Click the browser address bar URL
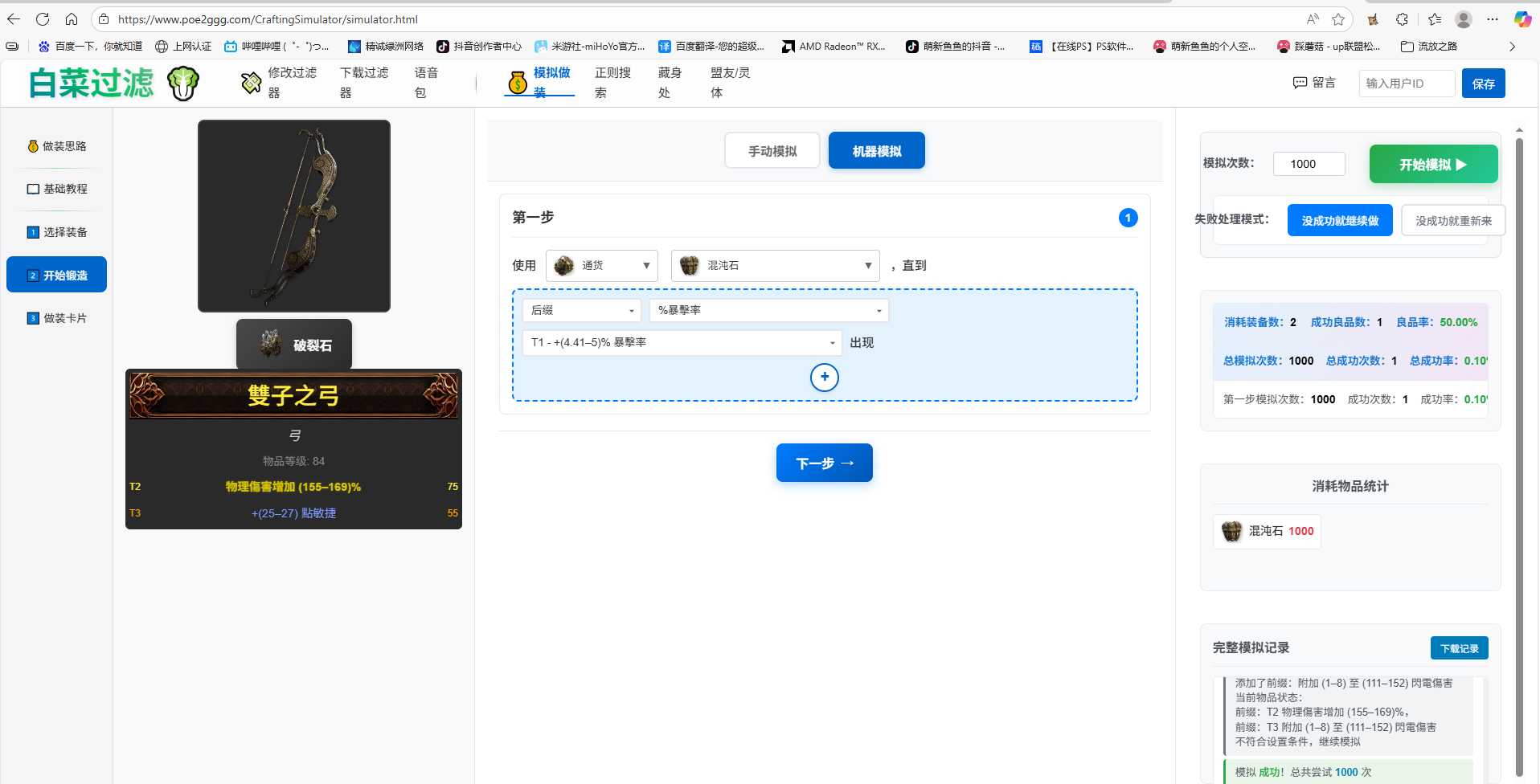 268,19
